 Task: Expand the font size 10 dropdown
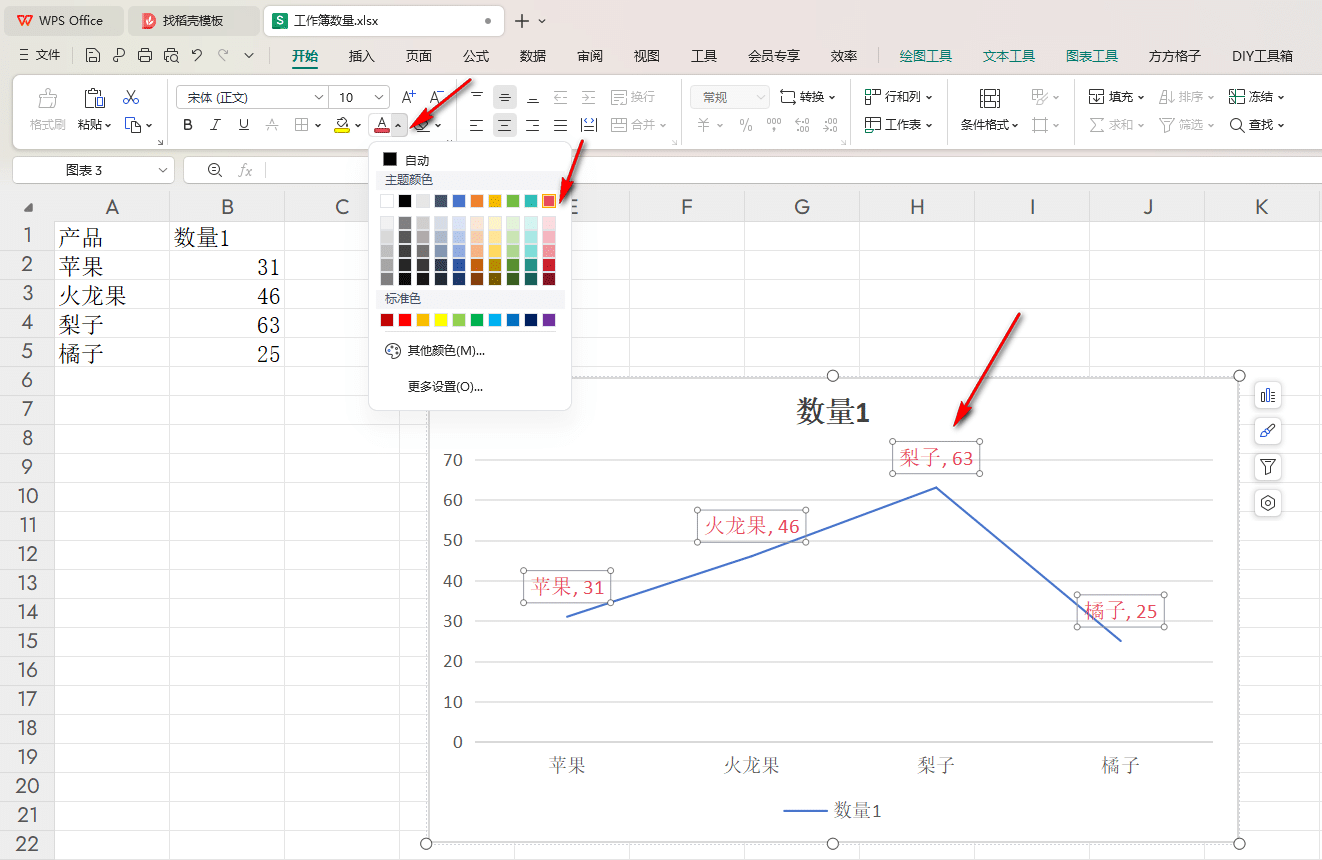pos(379,97)
